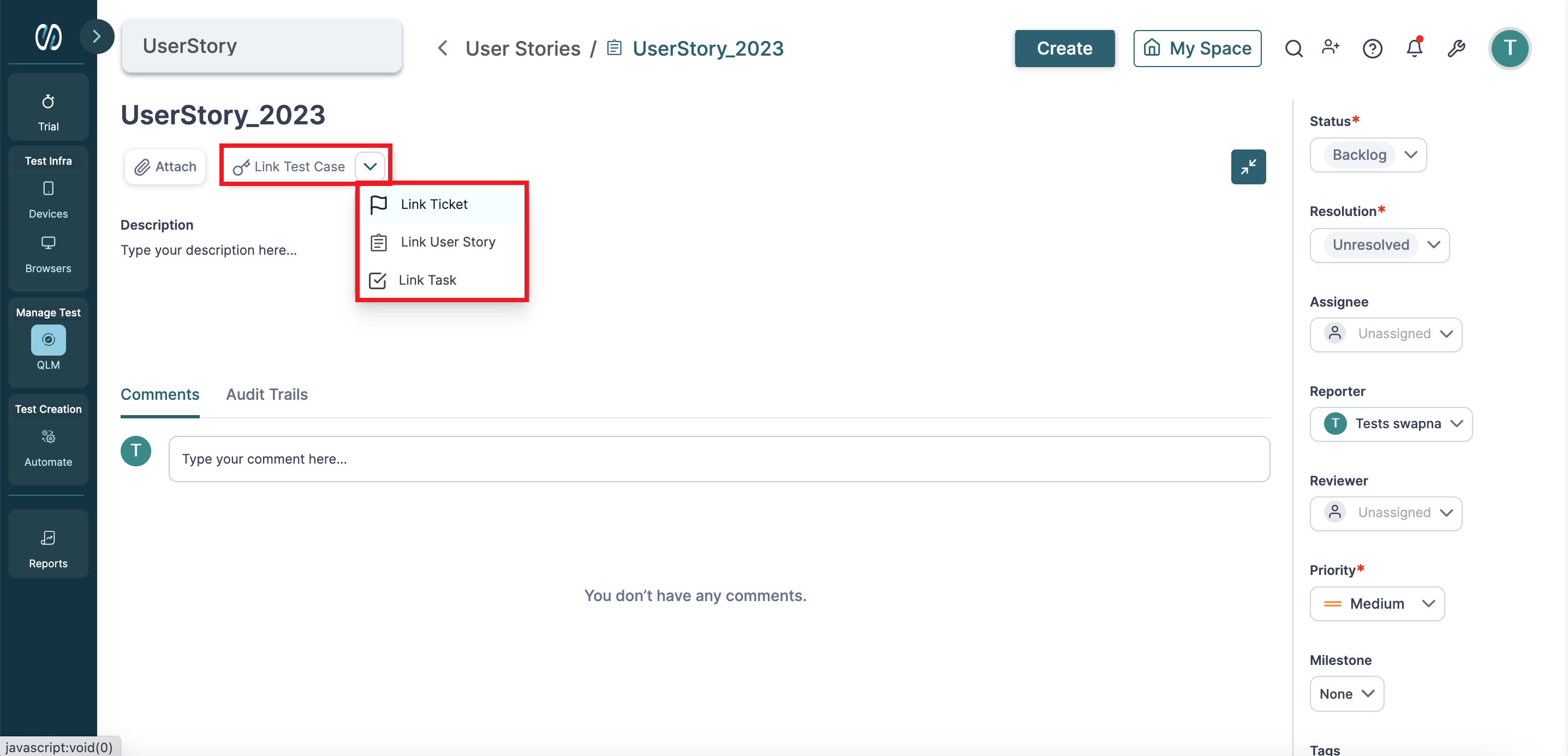Click the commenter avatar T beside comment box
Screen dimensions: 1568x756
pos(136,451)
